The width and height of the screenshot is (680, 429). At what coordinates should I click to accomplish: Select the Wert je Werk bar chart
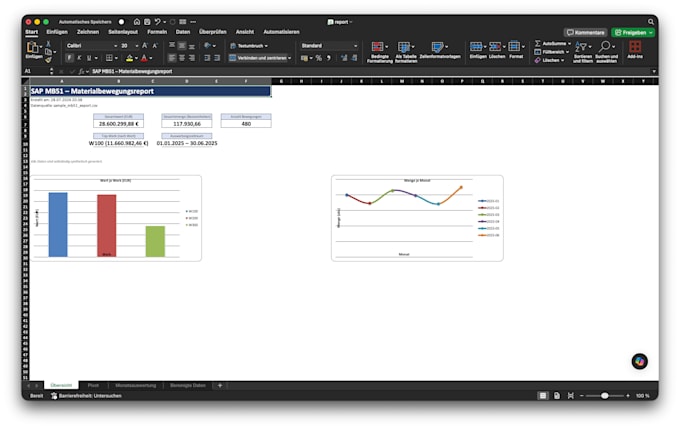click(x=115, y=218)
